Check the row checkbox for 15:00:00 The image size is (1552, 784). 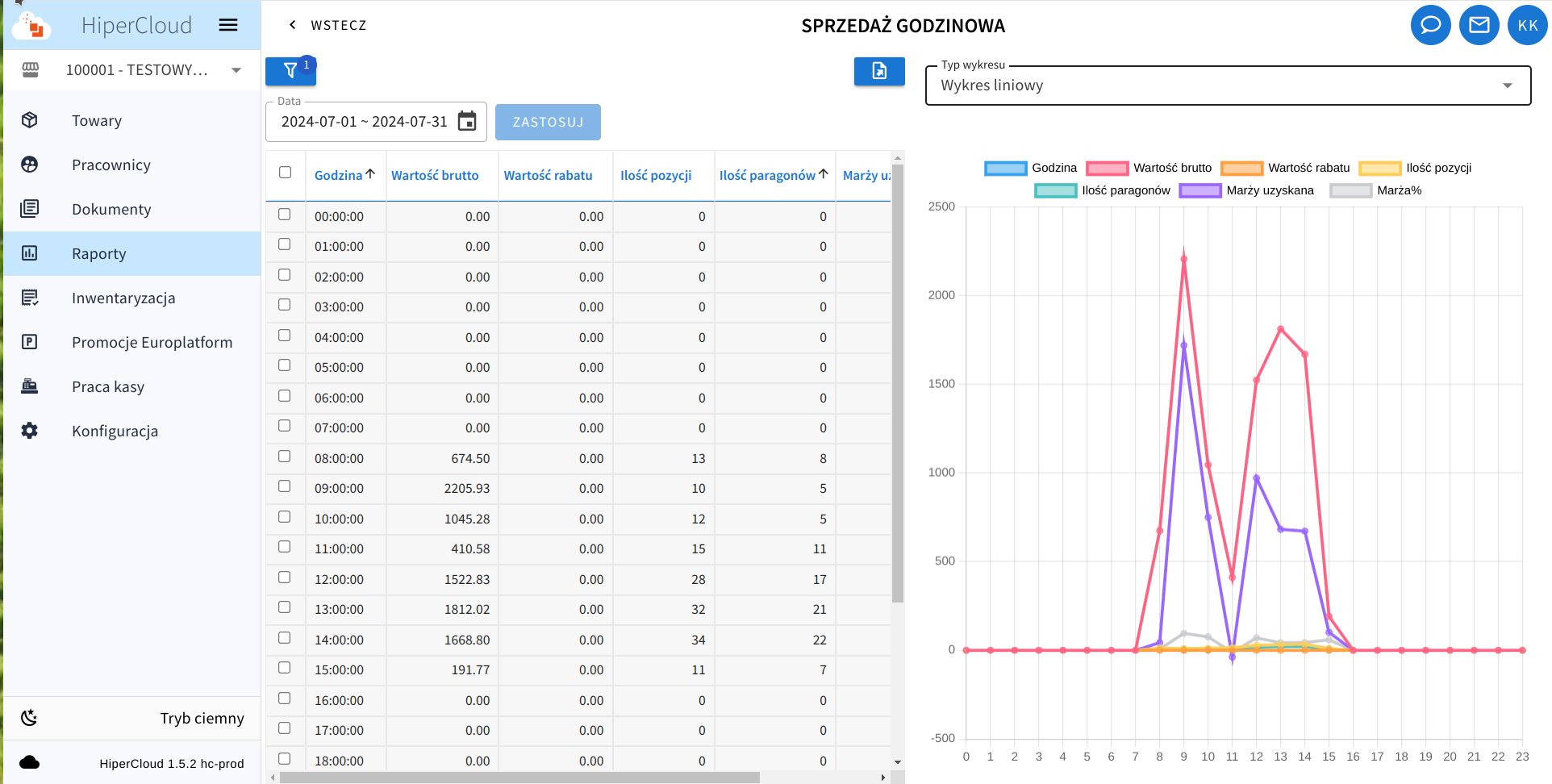click(285, 668)
